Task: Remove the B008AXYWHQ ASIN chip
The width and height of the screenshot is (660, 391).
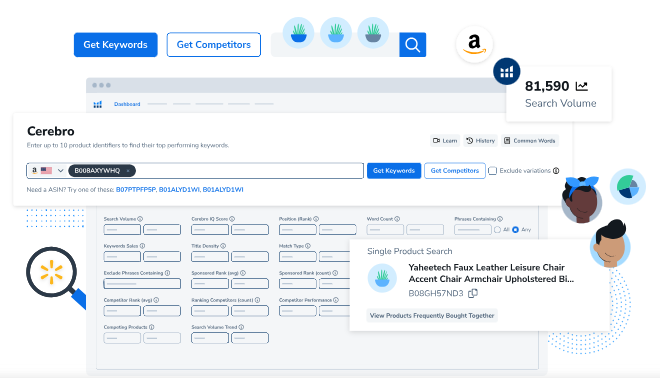Action: coord(128,170)
